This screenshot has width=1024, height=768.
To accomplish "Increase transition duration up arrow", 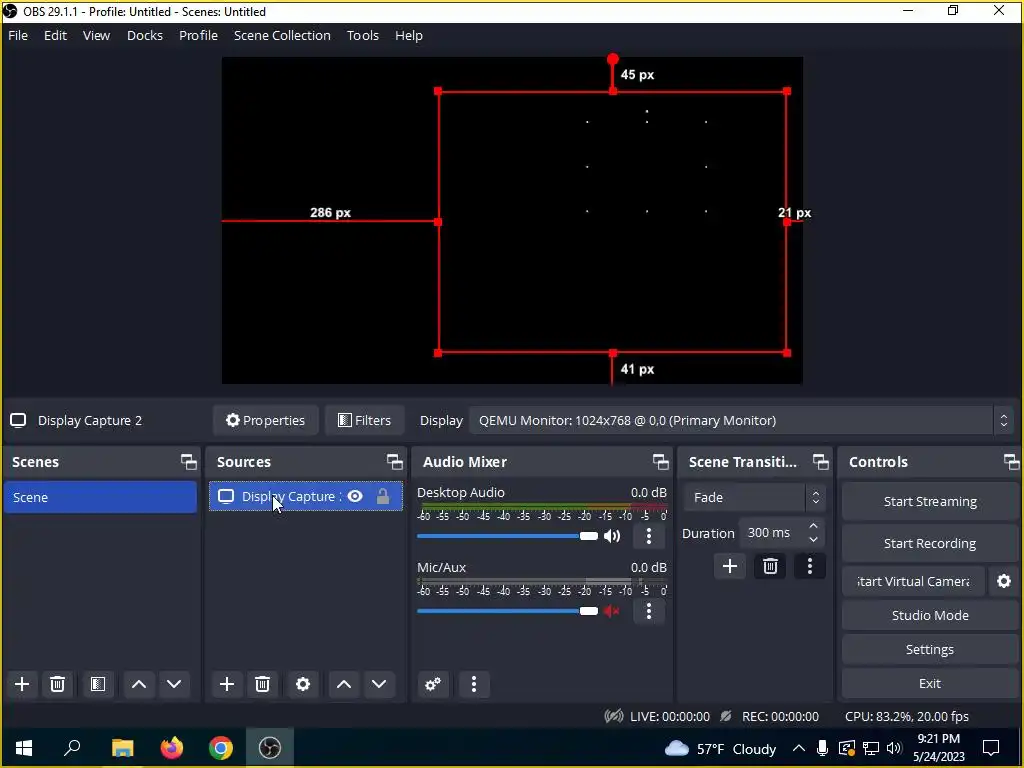I will [813, 526].
